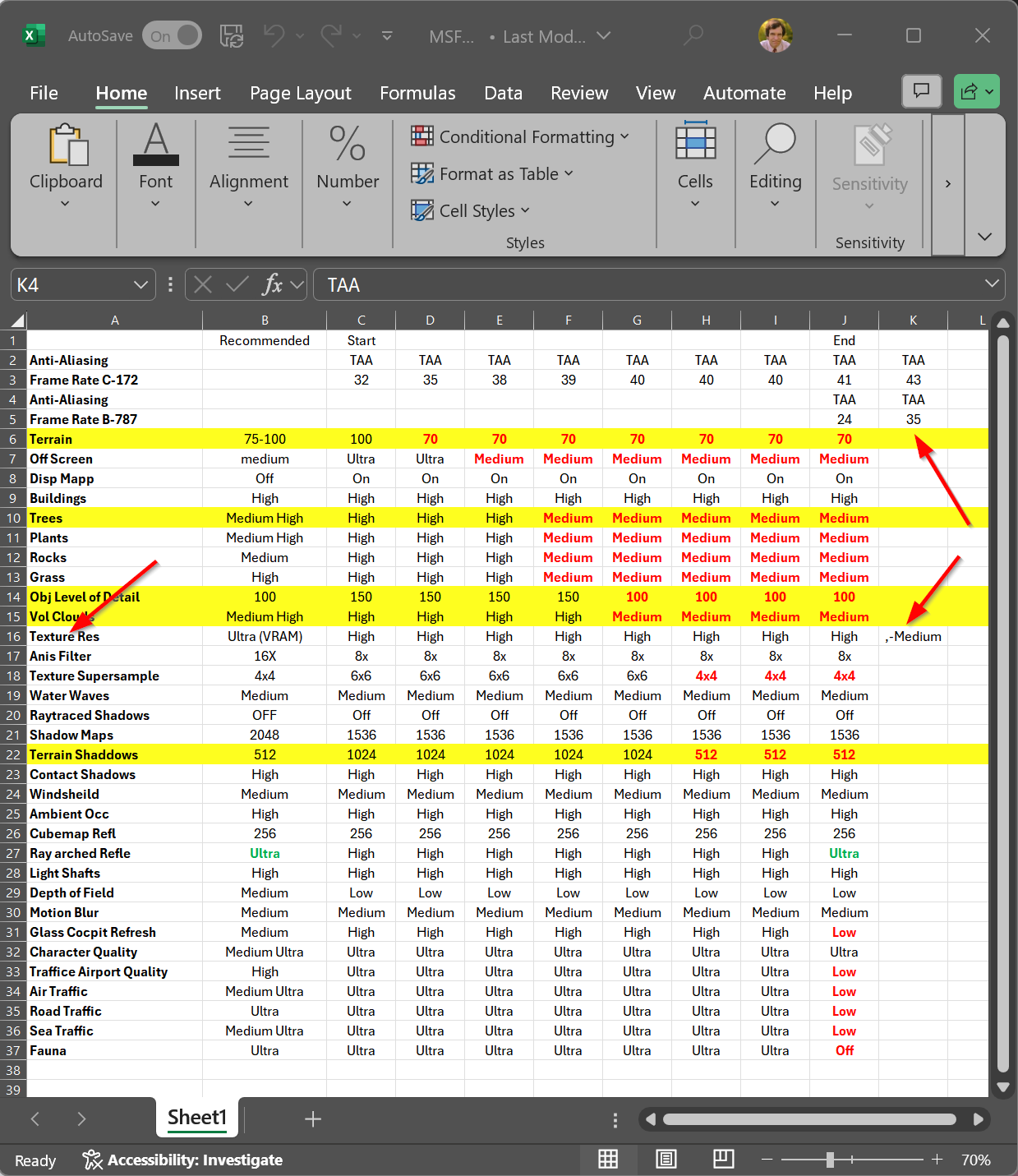Click the Undo arrow icon
Screen dimensions: 1018x1176
274,36
